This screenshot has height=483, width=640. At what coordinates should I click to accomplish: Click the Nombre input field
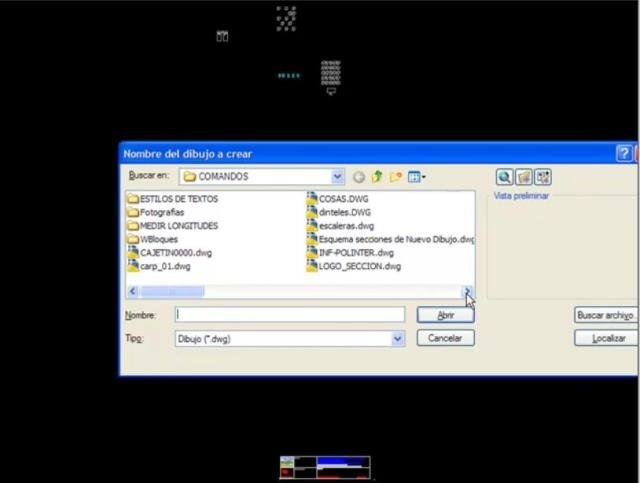pyautogui.click(x=290, y=315)
